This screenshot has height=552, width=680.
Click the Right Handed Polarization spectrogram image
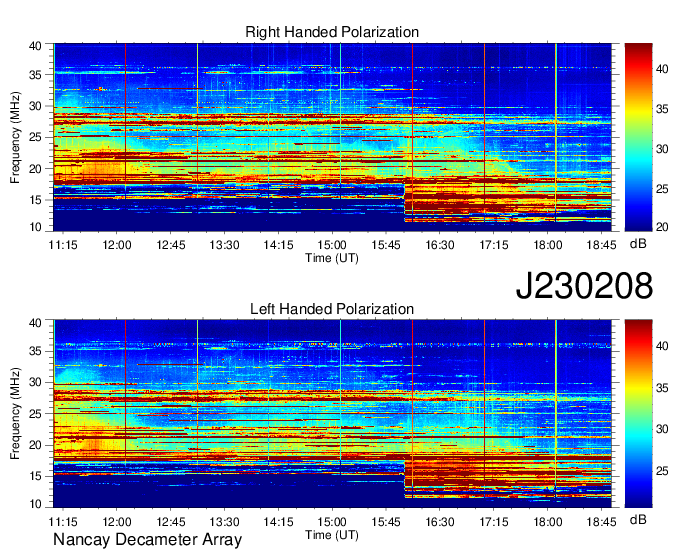point(332,137)
